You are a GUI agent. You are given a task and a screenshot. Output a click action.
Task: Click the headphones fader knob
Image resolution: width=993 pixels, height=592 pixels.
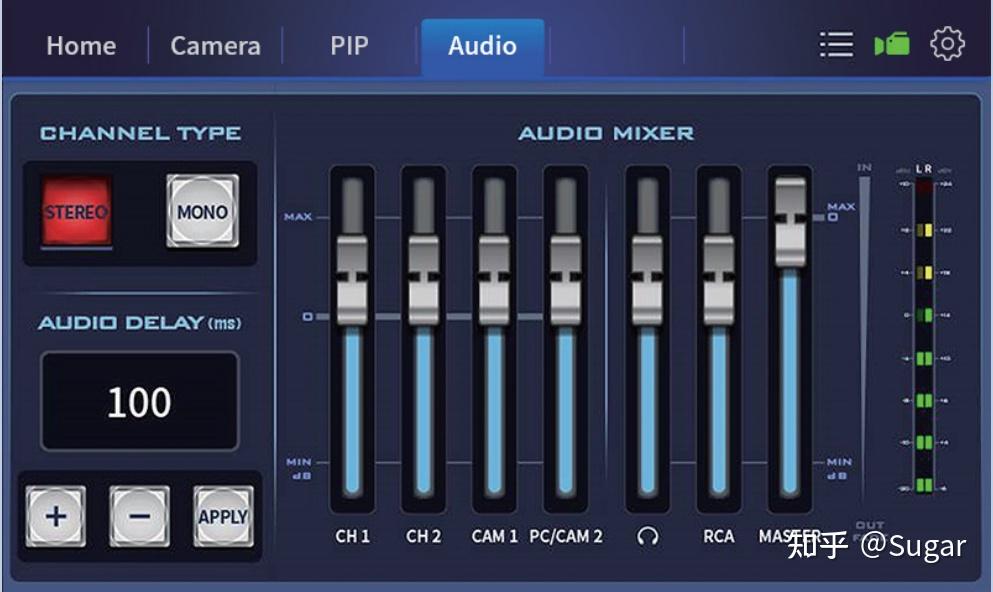coord(647,280)
